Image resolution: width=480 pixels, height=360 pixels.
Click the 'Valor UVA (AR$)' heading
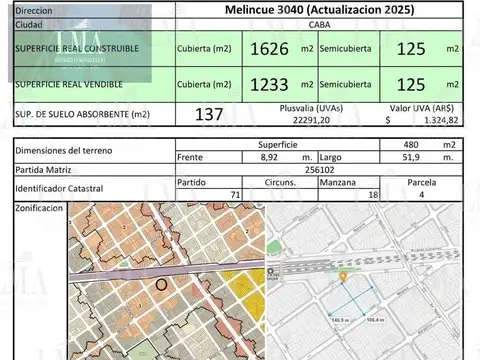point(422,108)
